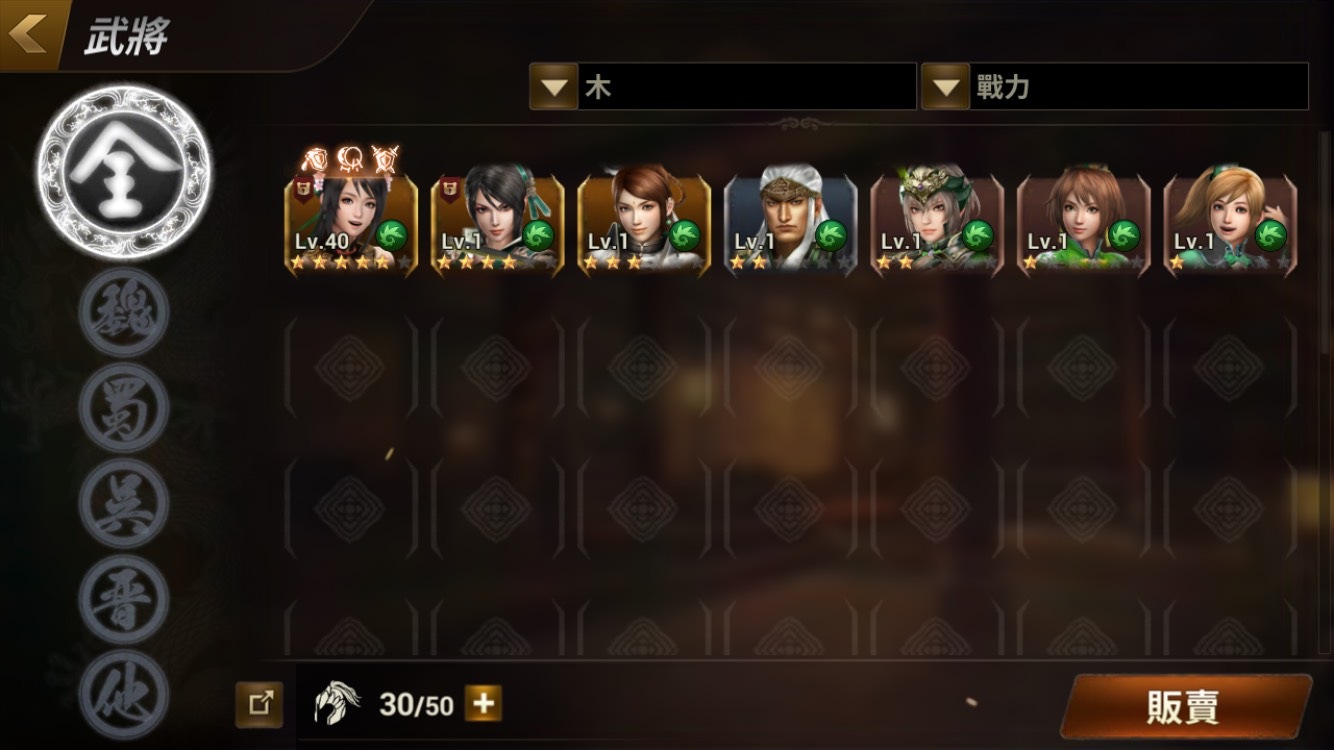Open the 木 element filter dropdown arrow

[x=554, y=87]
